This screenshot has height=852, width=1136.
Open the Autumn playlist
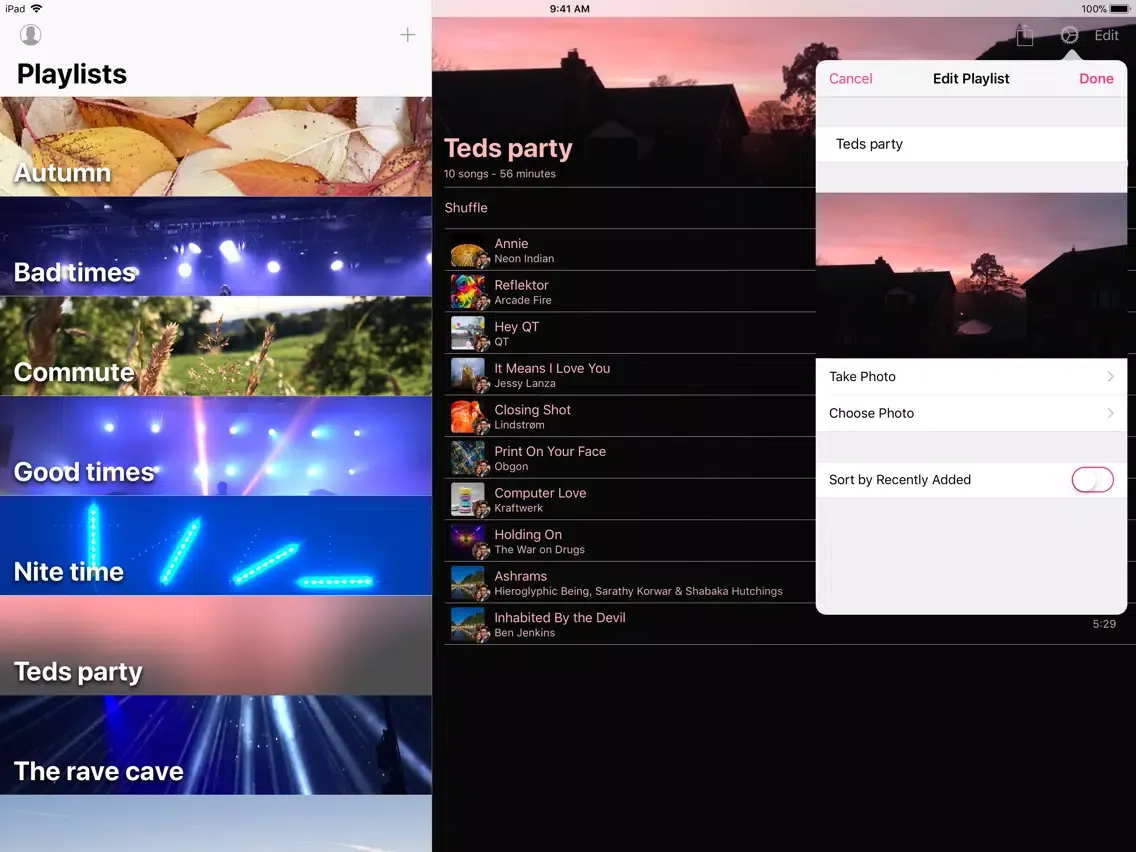tap(216, 146)
